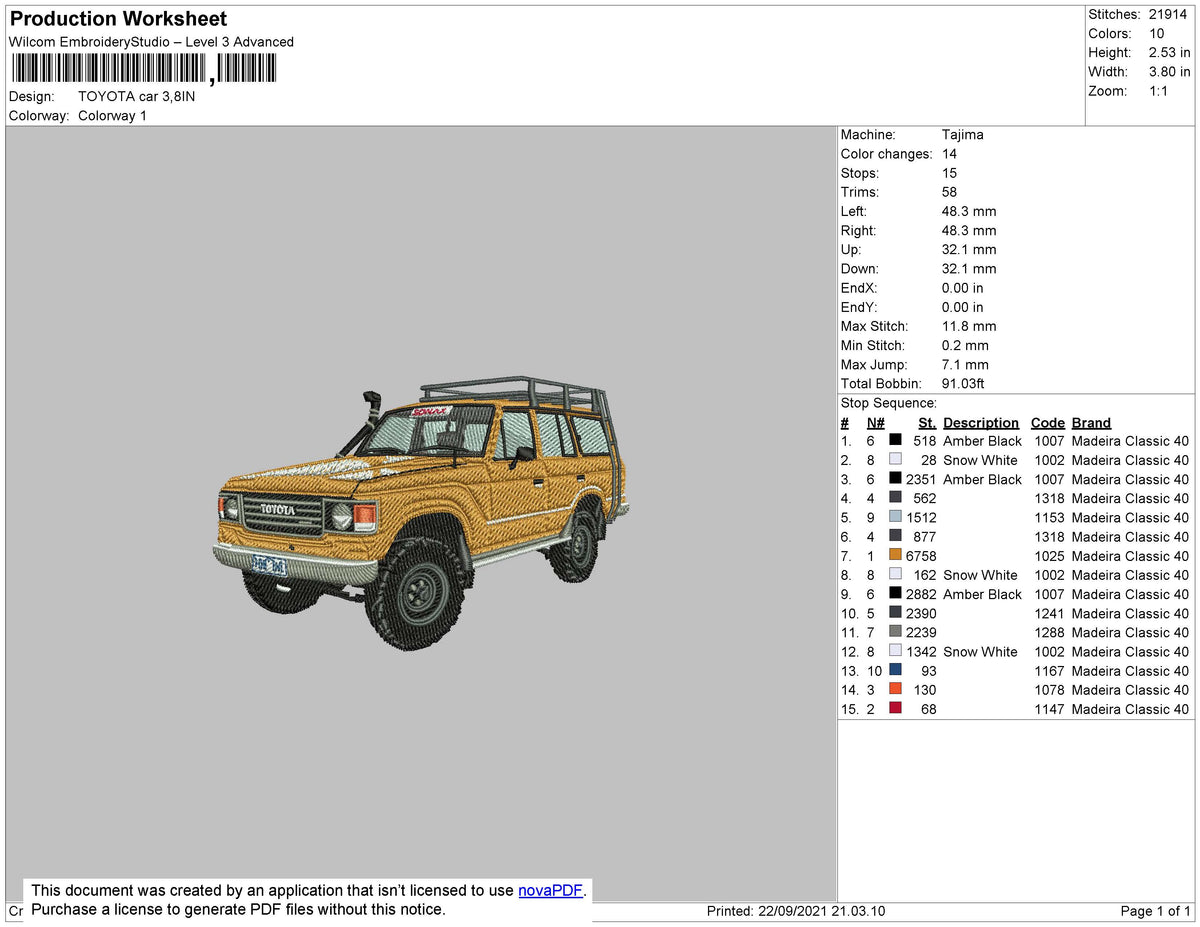Image resolution: width=1200 pixels, height=927 pixels.
Task: Click the Trims value '58'
Action: coord(949,192)
